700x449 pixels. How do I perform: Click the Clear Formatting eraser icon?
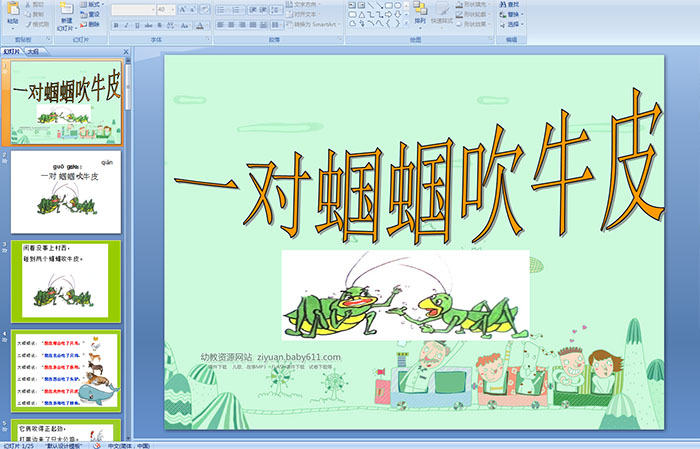(x=205, y=9)
